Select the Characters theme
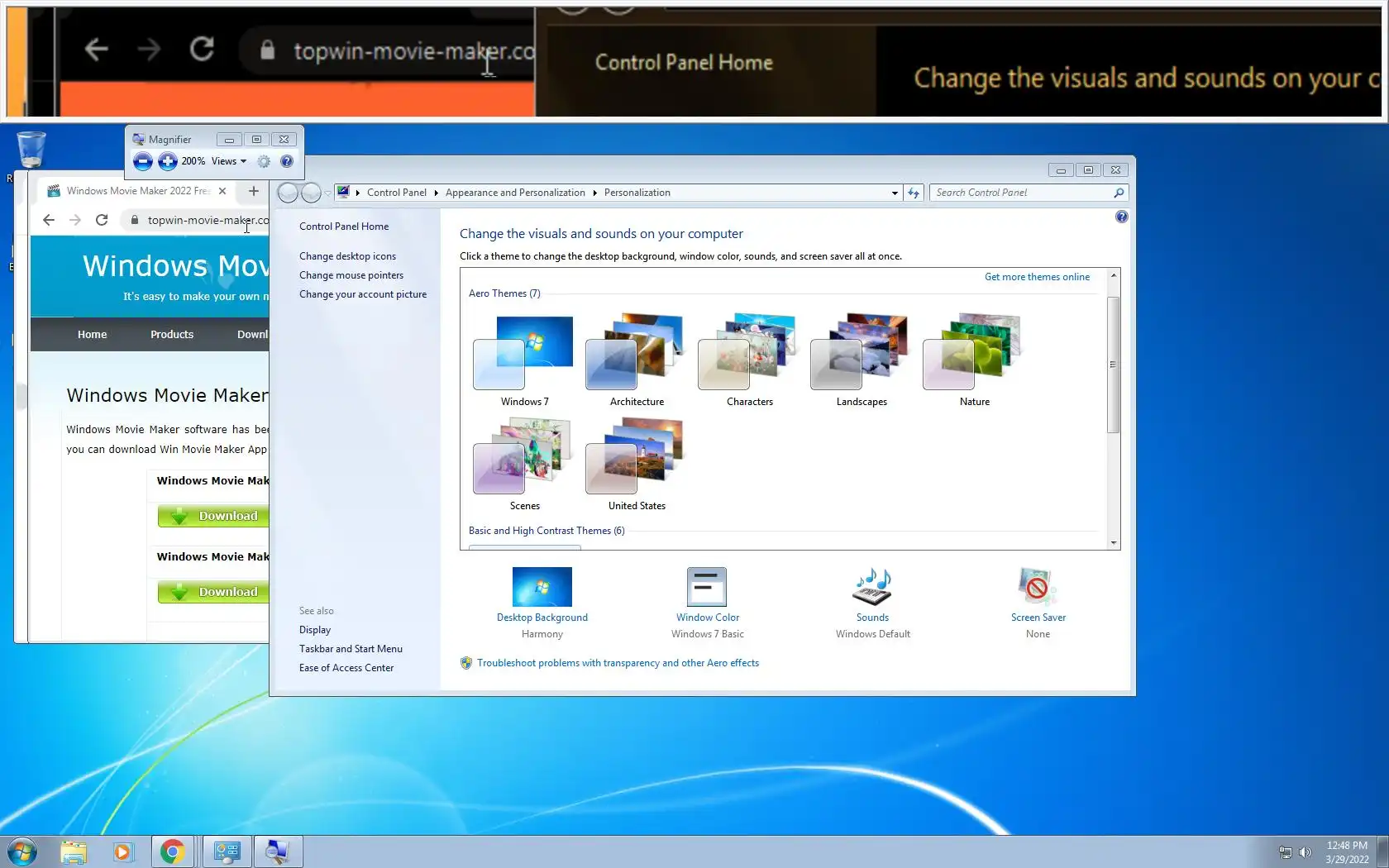This screenshot has width=1389, height=868. click(x=749, y=360)
